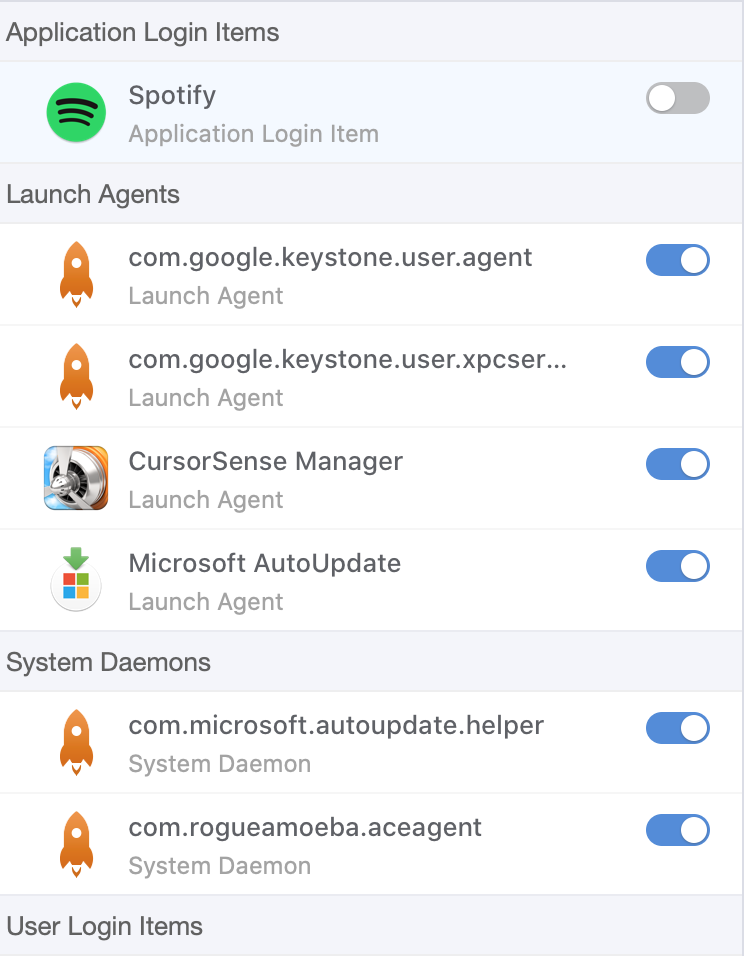Select the Spotify row name

pyautogui.click(x=172, y=96)
